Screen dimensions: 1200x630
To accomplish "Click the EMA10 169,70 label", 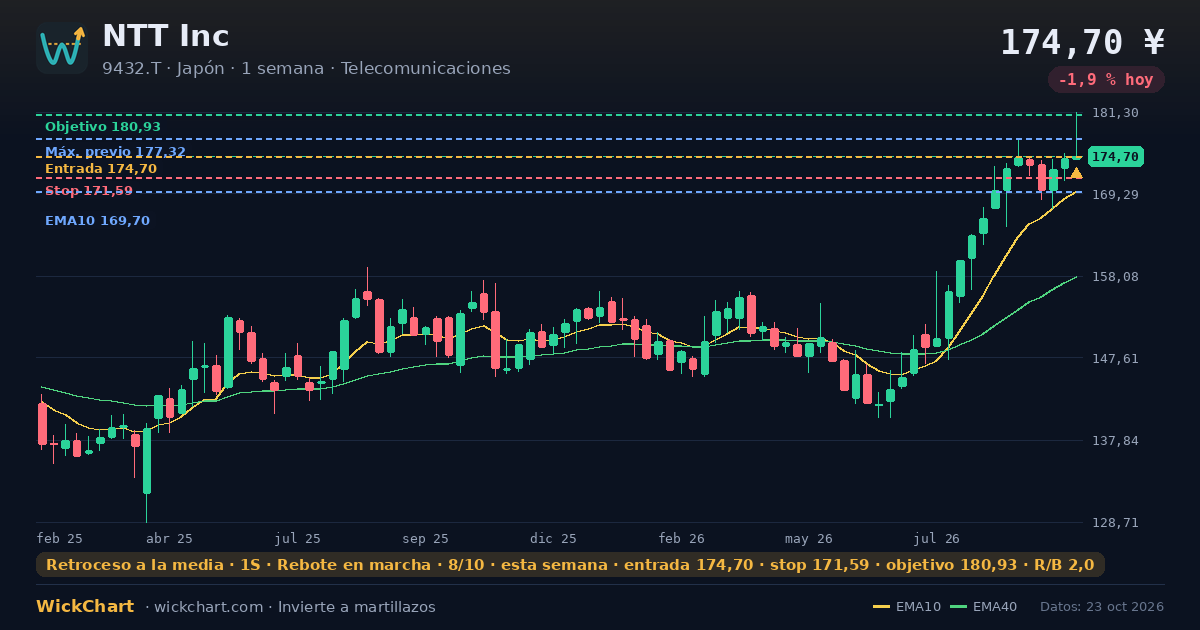I will [x=97, y=221].
